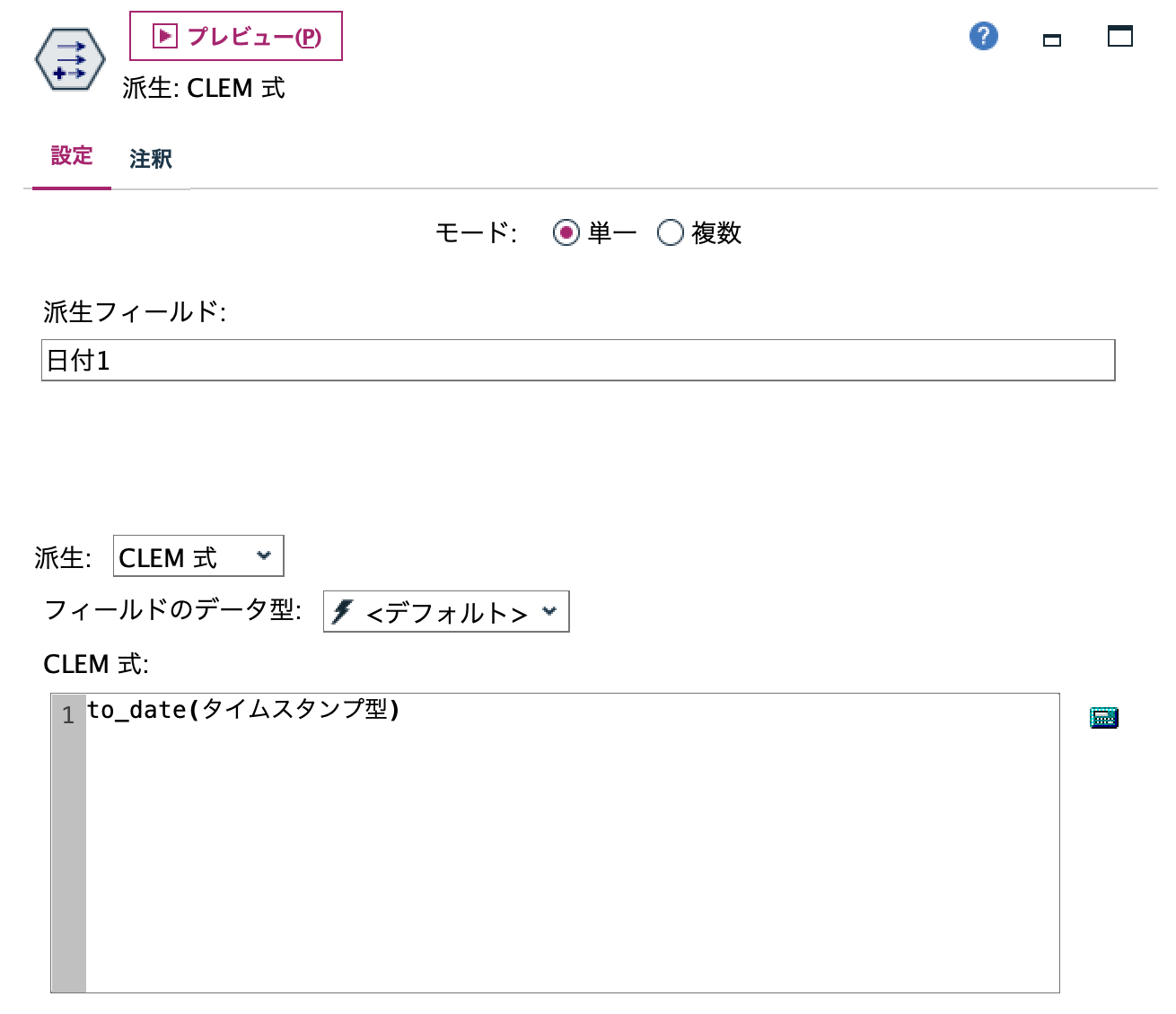The width and height of the screenshot is (1176, 1014).
Task: Switch to the 注釈 tab
Action: click(x=151, y=159)
